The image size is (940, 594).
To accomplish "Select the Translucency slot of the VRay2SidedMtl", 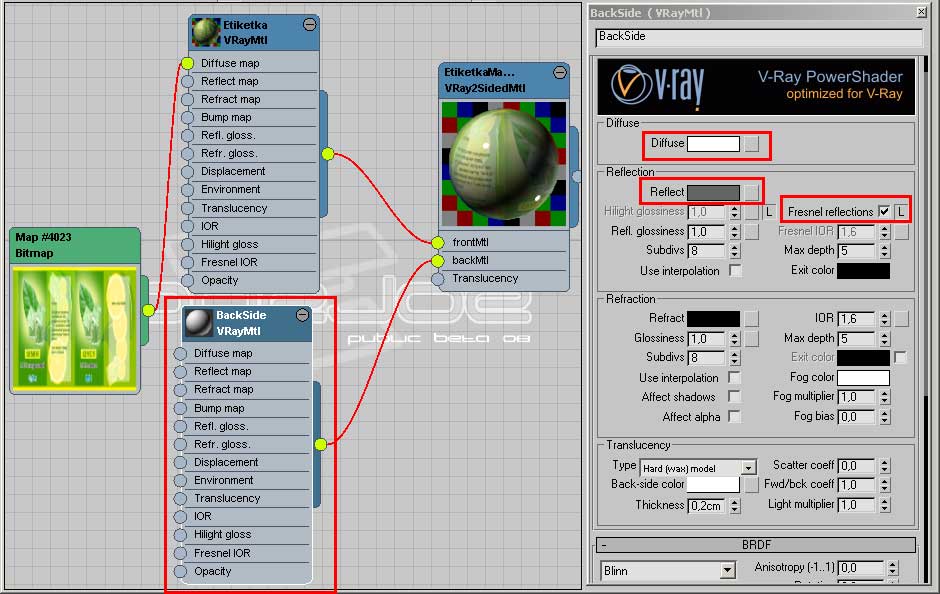I will coord(485,279).
